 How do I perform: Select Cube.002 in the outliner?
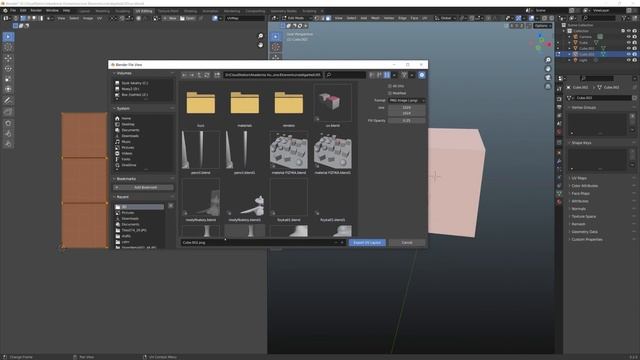(587, 54)
